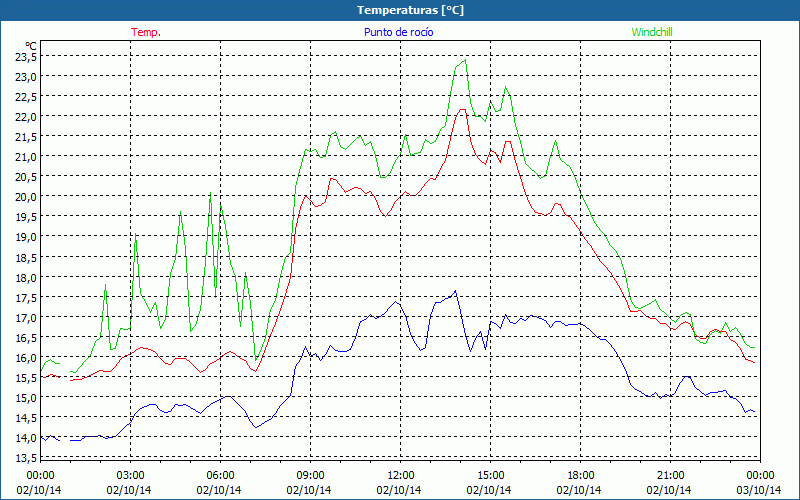Click the 15,0 y-axis value

click(26, 398)
